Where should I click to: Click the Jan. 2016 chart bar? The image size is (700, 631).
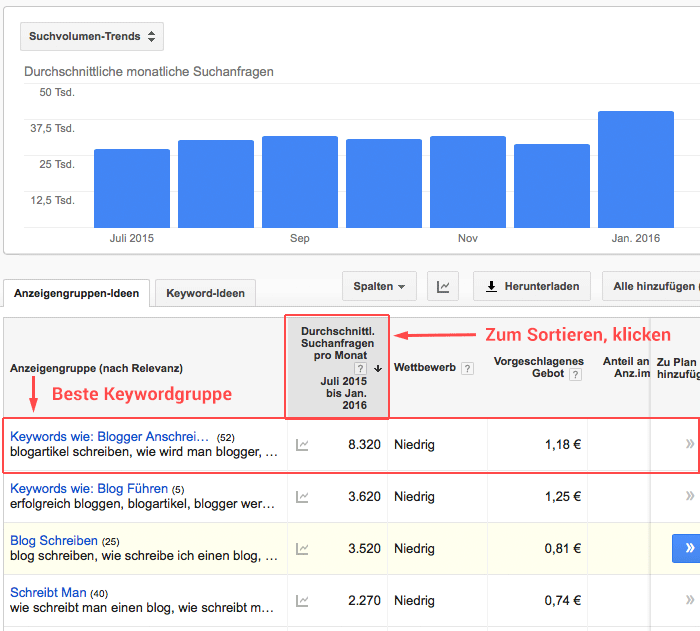(636, 169)
